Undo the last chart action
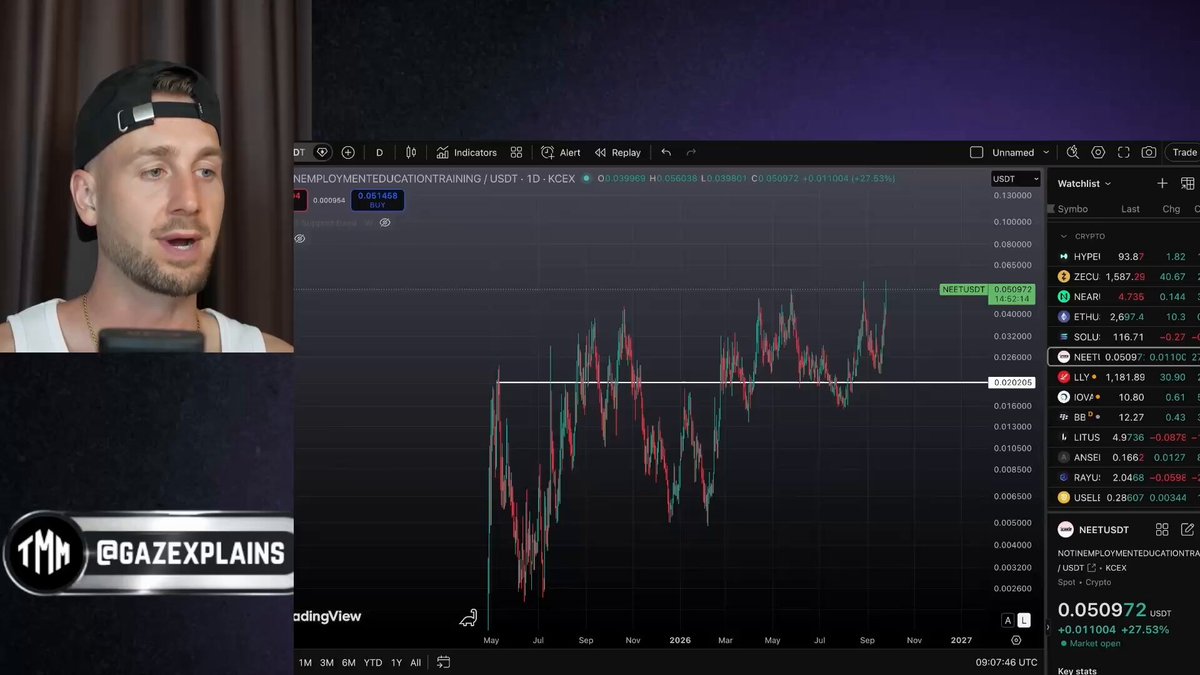 coord(666,153)
